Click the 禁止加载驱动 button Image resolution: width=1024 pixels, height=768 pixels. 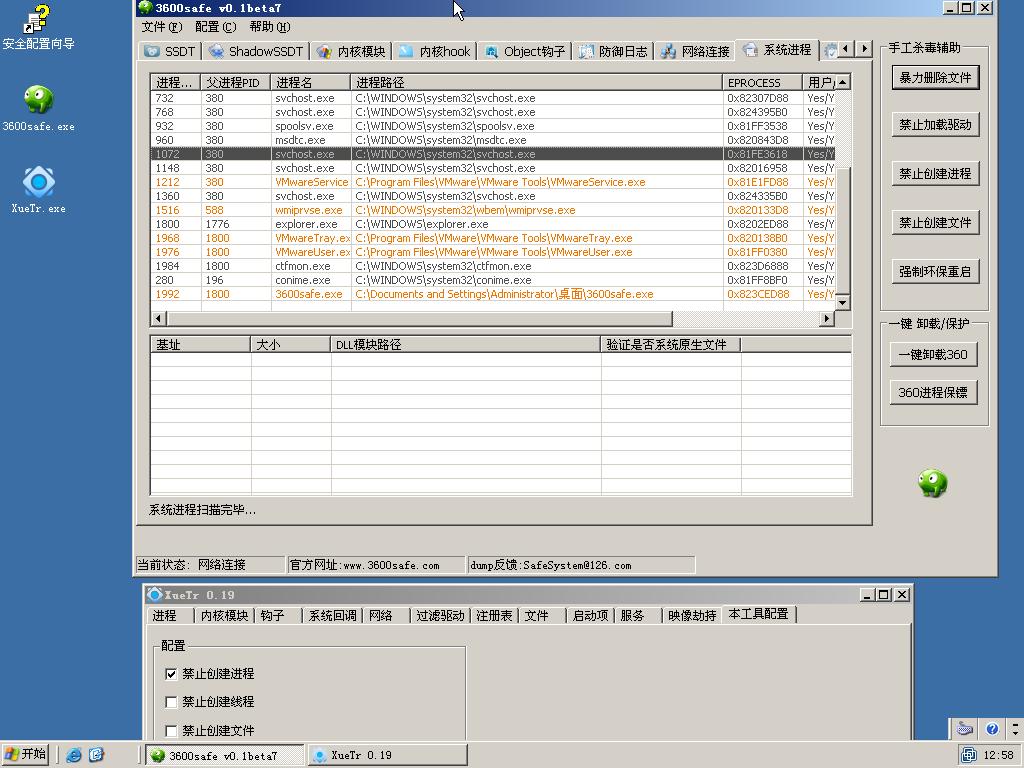tap(935, 125)
